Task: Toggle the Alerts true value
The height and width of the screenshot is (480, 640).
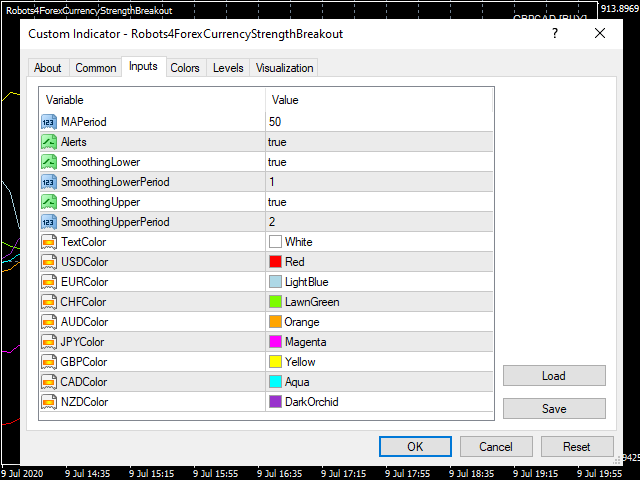Action: [x=277, y=142]
